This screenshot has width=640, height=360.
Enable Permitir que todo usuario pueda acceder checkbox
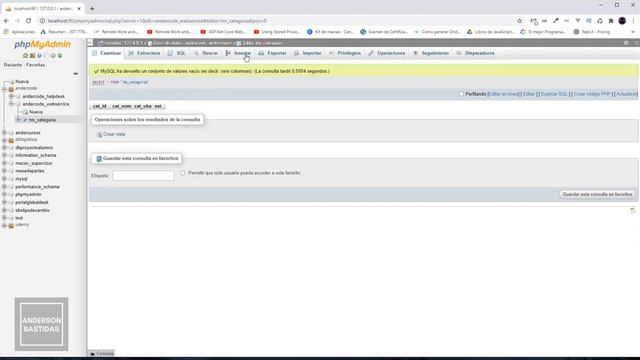(x=183, y=173)
